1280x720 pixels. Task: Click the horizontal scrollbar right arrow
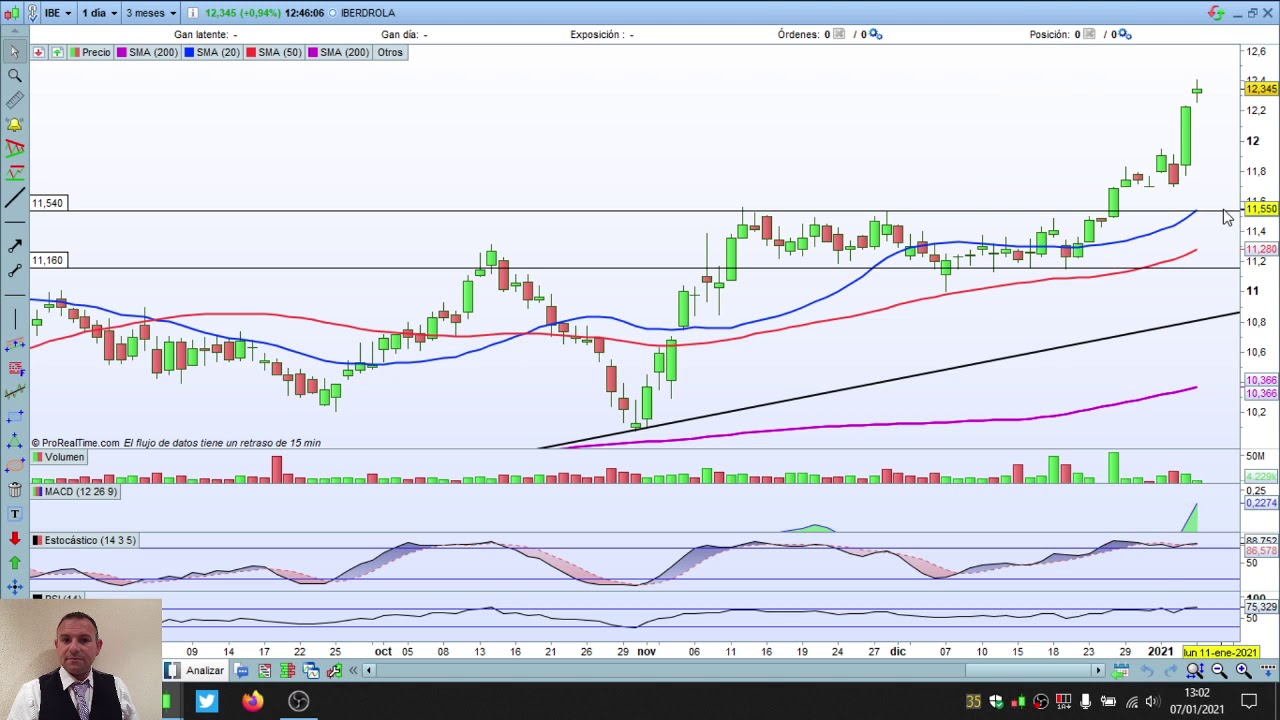click(x=1098, y=671)
